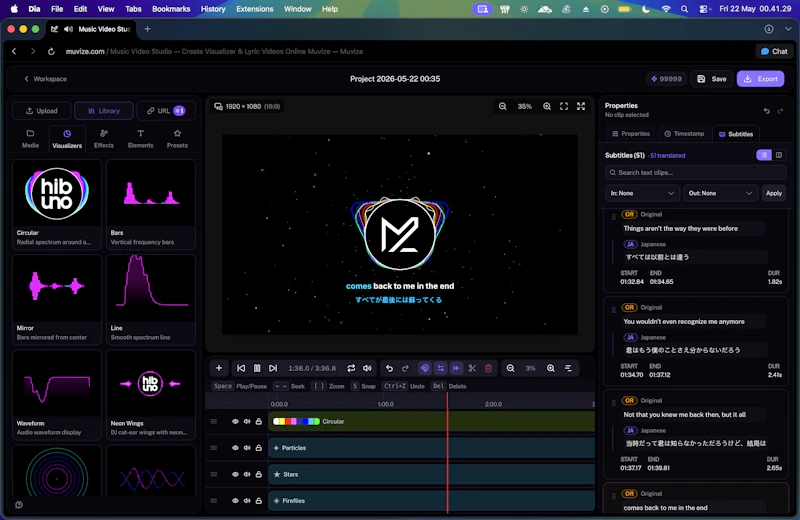800x520 pixels.
Task: Open the browser downloads icon
Action: click(769, 29)
